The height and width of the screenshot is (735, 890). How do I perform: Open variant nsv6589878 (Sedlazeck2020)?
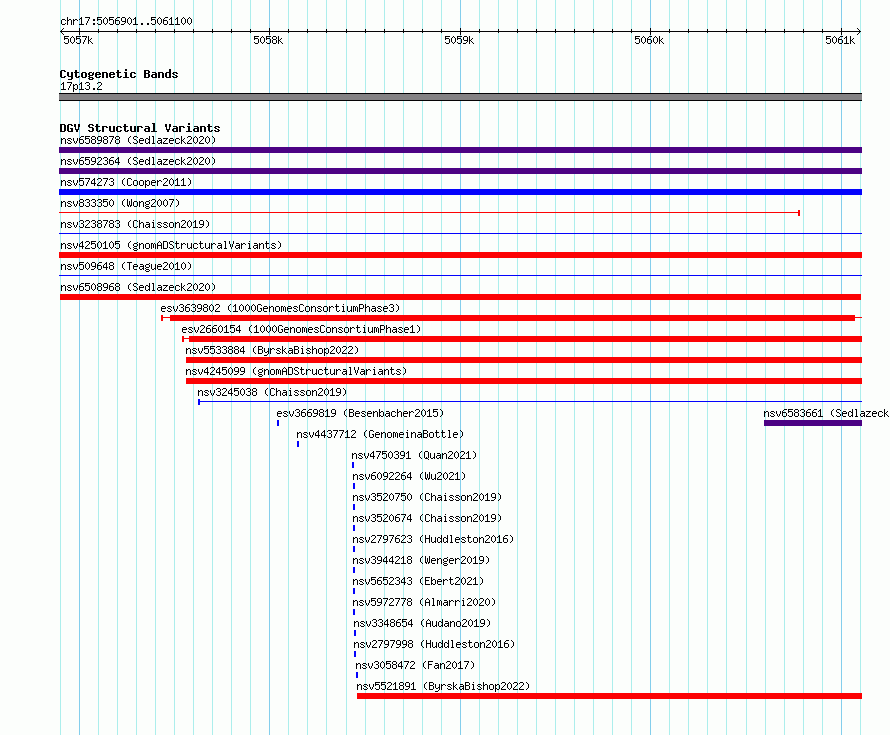138,140
